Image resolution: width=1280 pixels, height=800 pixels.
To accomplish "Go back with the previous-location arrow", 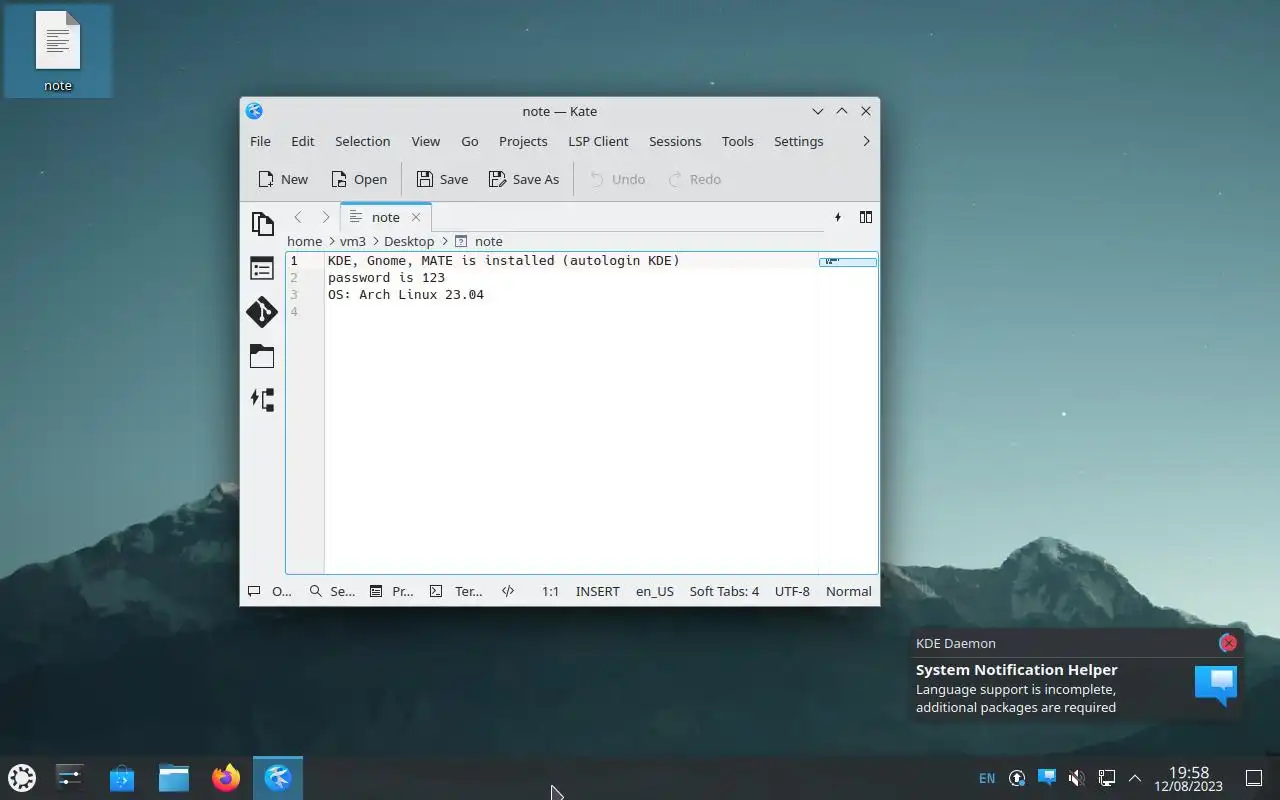I will (298, 217).
